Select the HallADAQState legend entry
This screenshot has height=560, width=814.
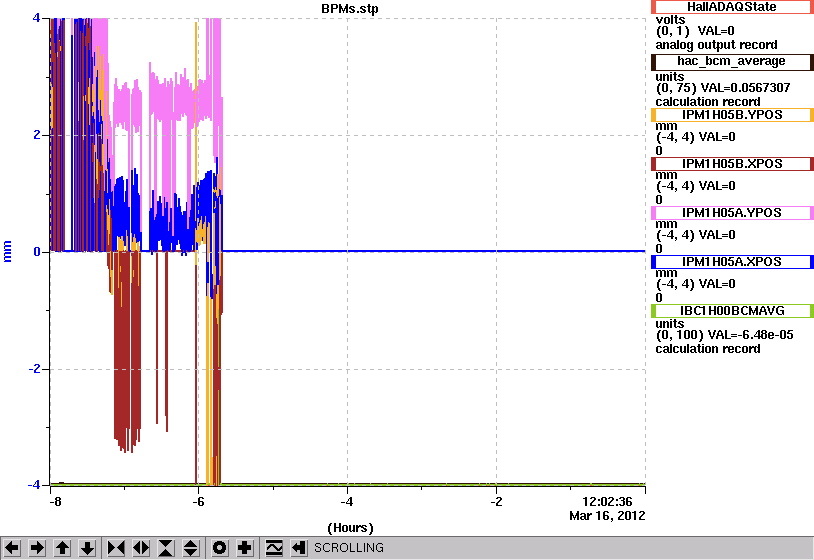coord(732,7)
